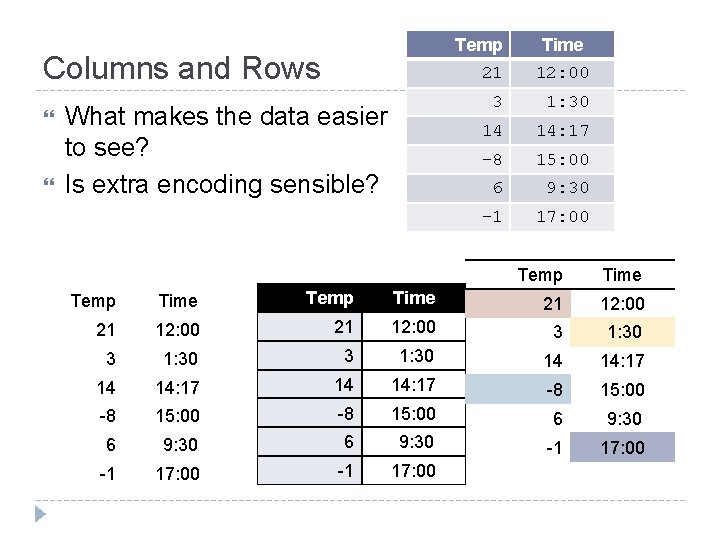Viewport: 720px width, 540px height.
Task: Click the -1 cell in bordered table
Action: pos(310,471)
